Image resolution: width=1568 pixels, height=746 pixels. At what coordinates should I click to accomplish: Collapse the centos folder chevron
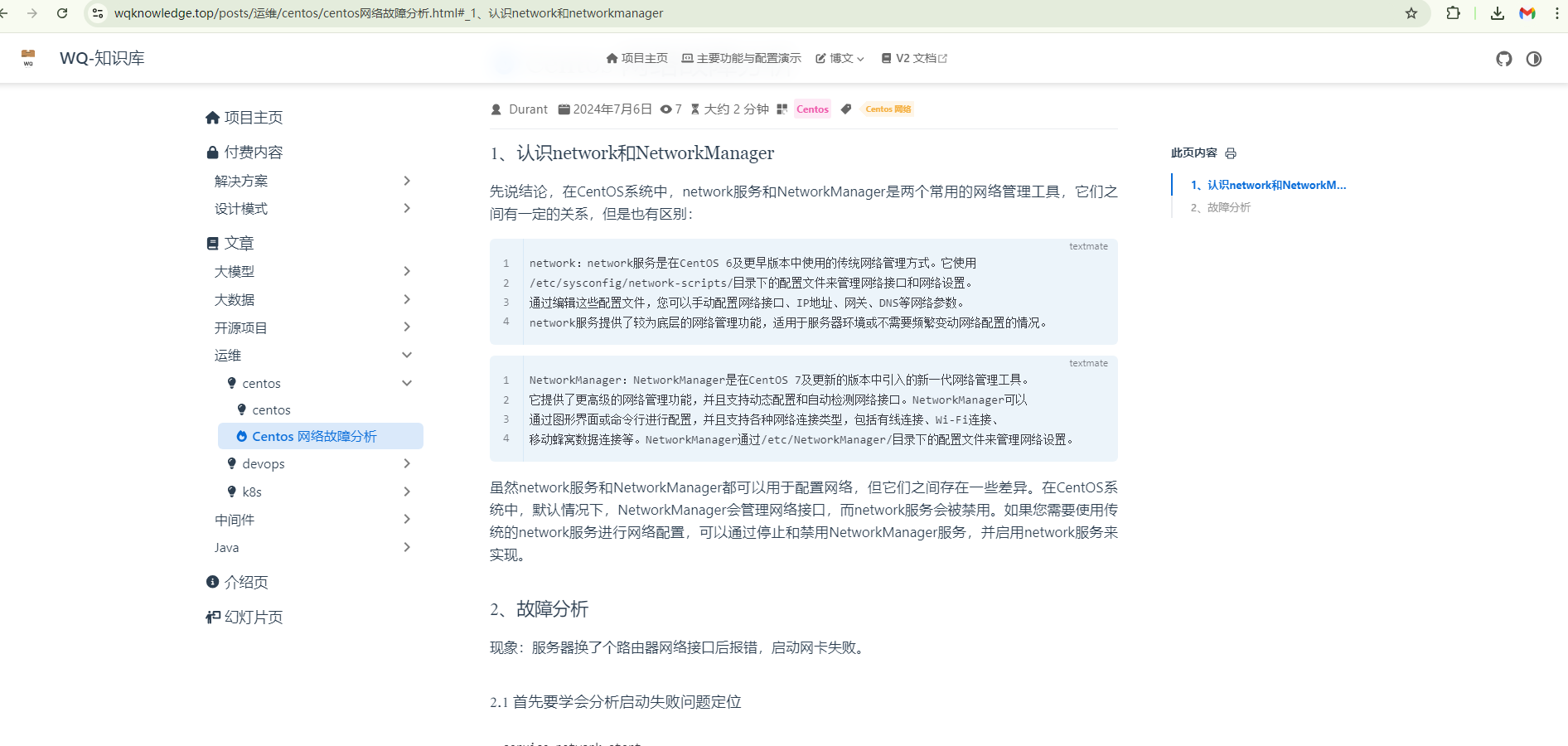(x=407, y=383)
